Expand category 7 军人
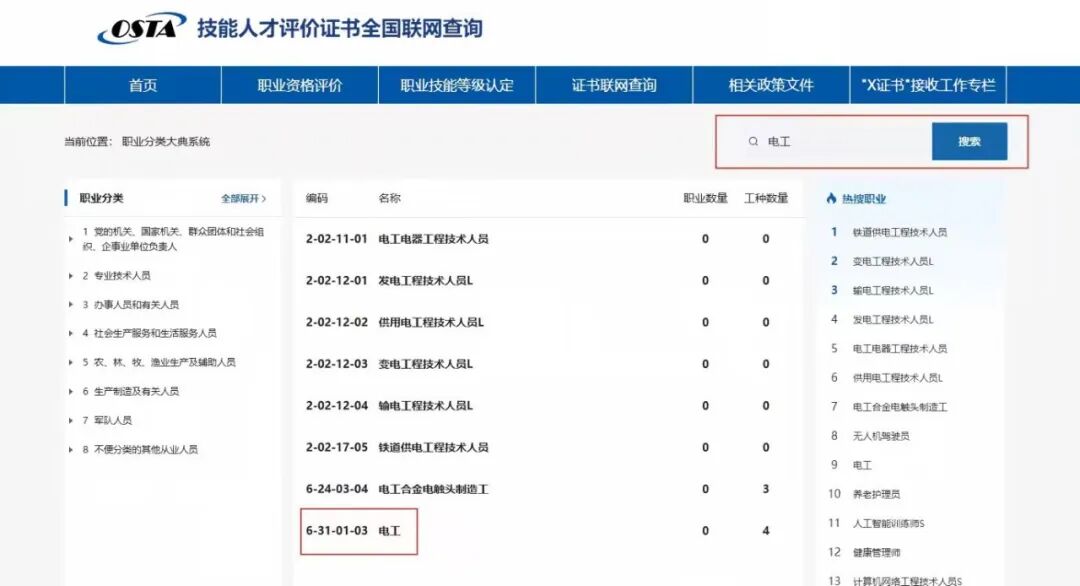The image size is (1080, 586). point(71,420)
